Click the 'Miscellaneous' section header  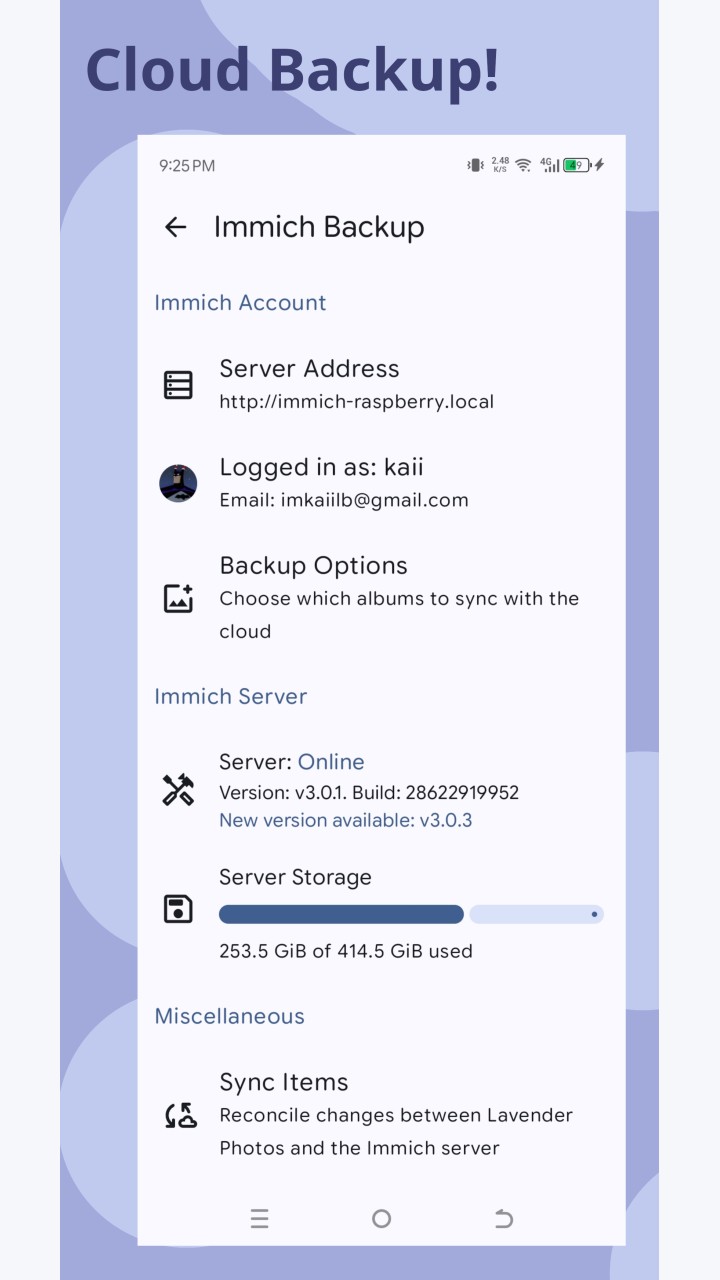click(x=229, y=1017)
